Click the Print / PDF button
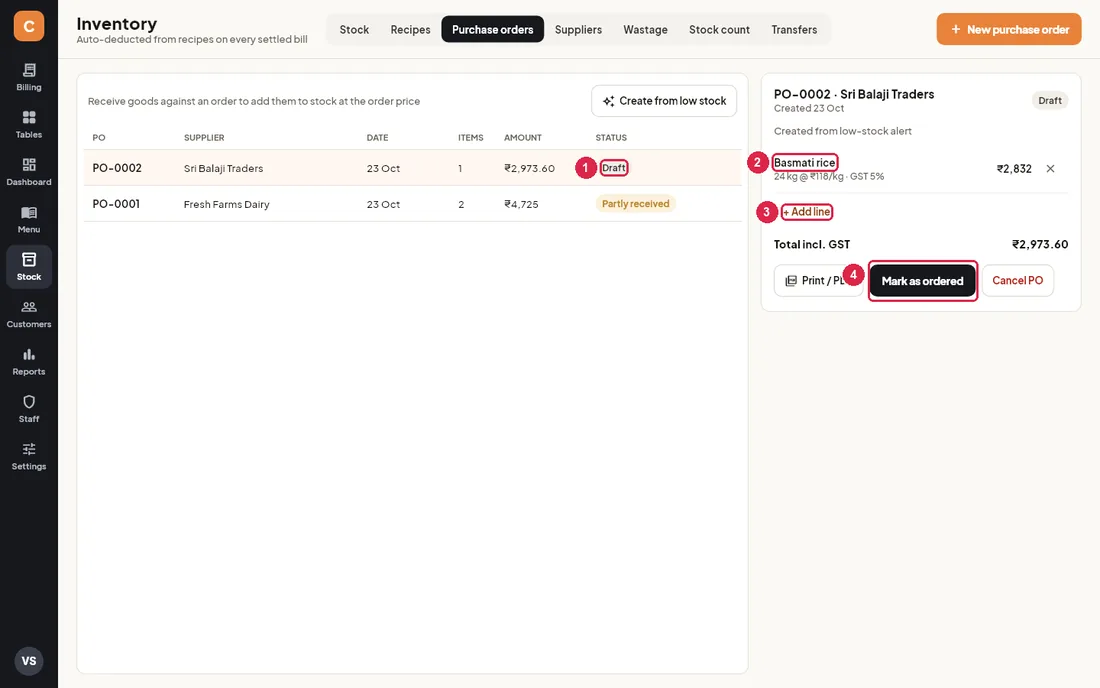This screenshot has height=688, width=1100. [x=818, y=281]
